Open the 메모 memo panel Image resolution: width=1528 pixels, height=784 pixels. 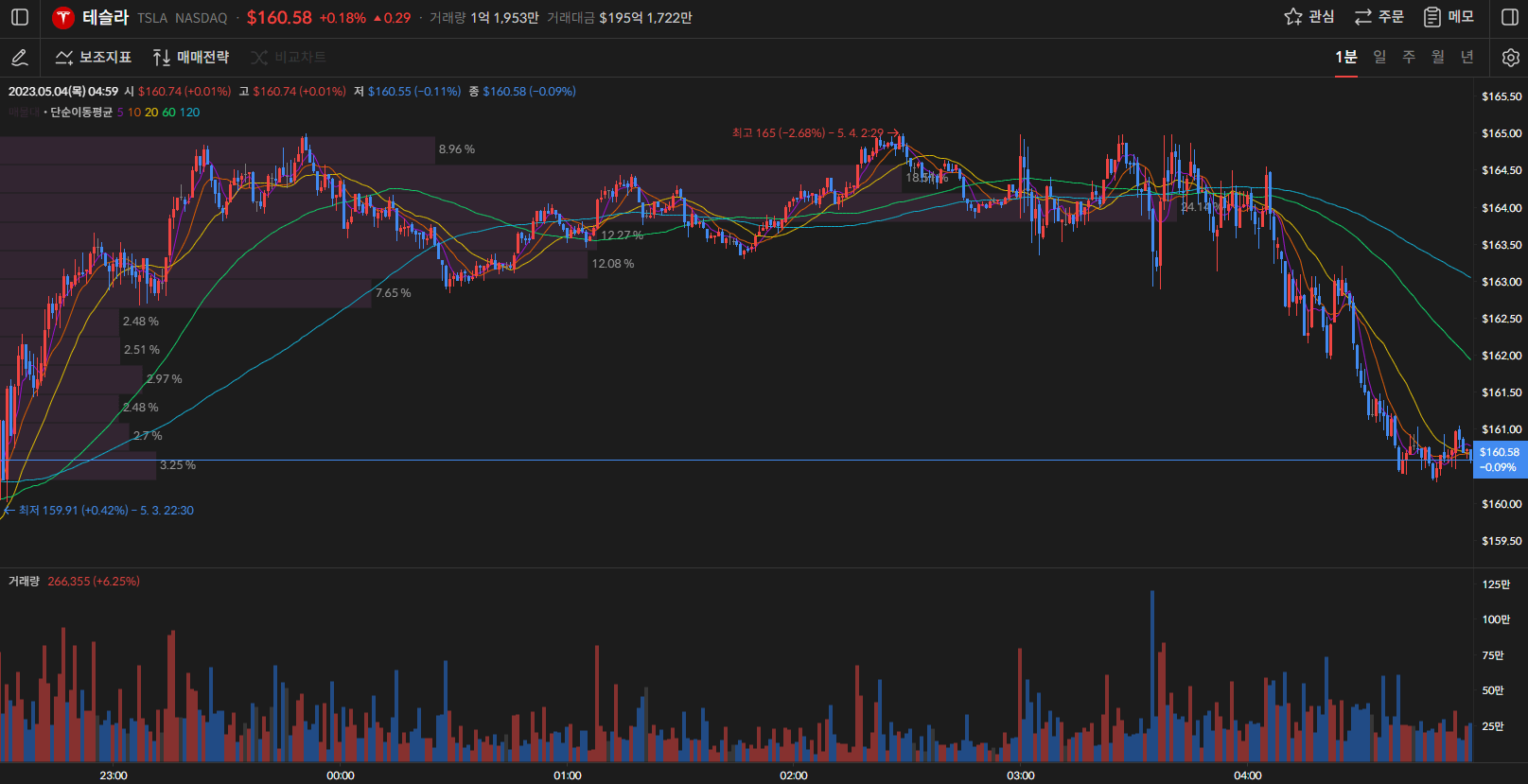(x=1449, y=17)
